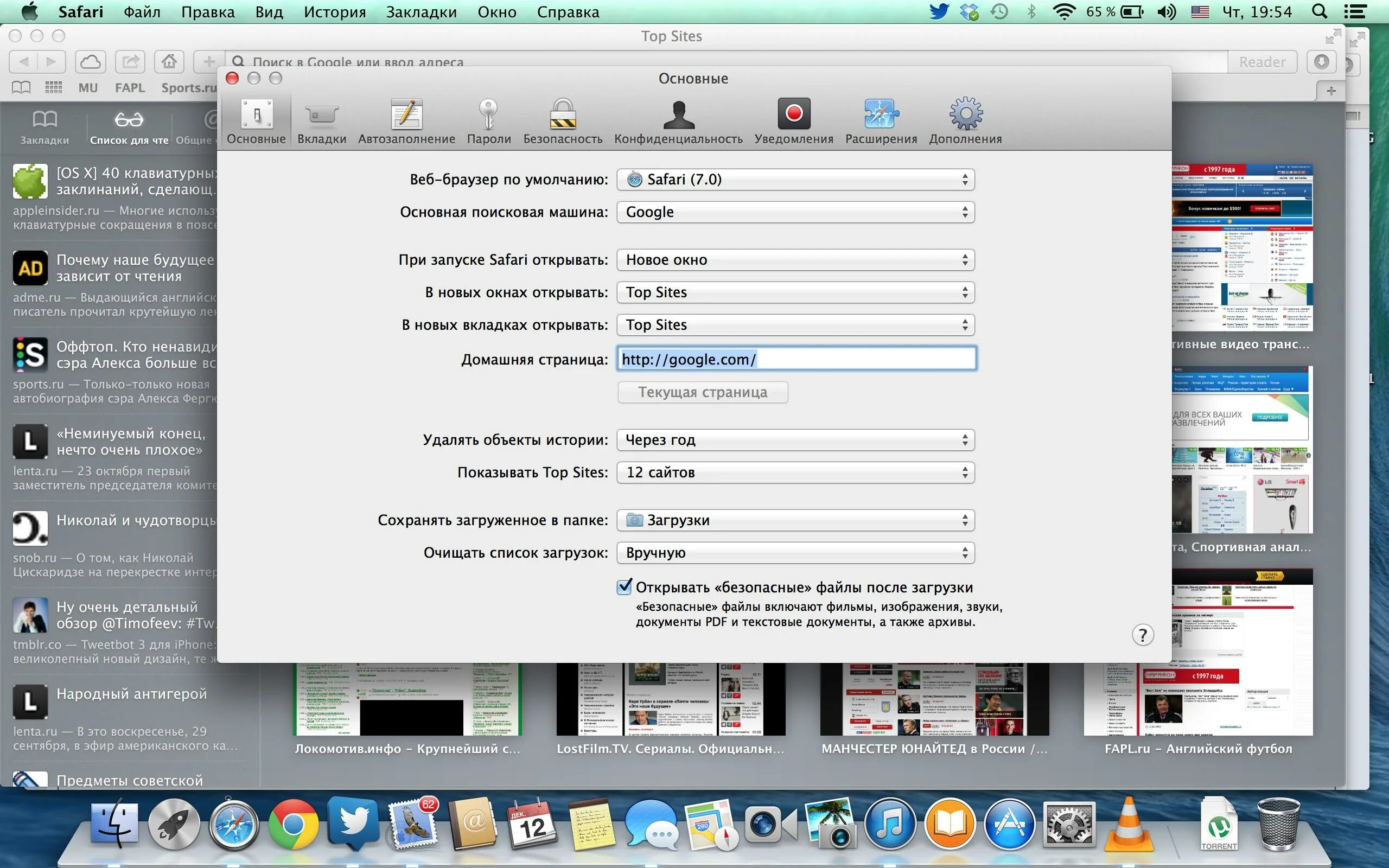The width and height of the screenshot is (1389, 868).
Task: Click the Back arrow in Safari toolbar
Action: click(23, 61)
